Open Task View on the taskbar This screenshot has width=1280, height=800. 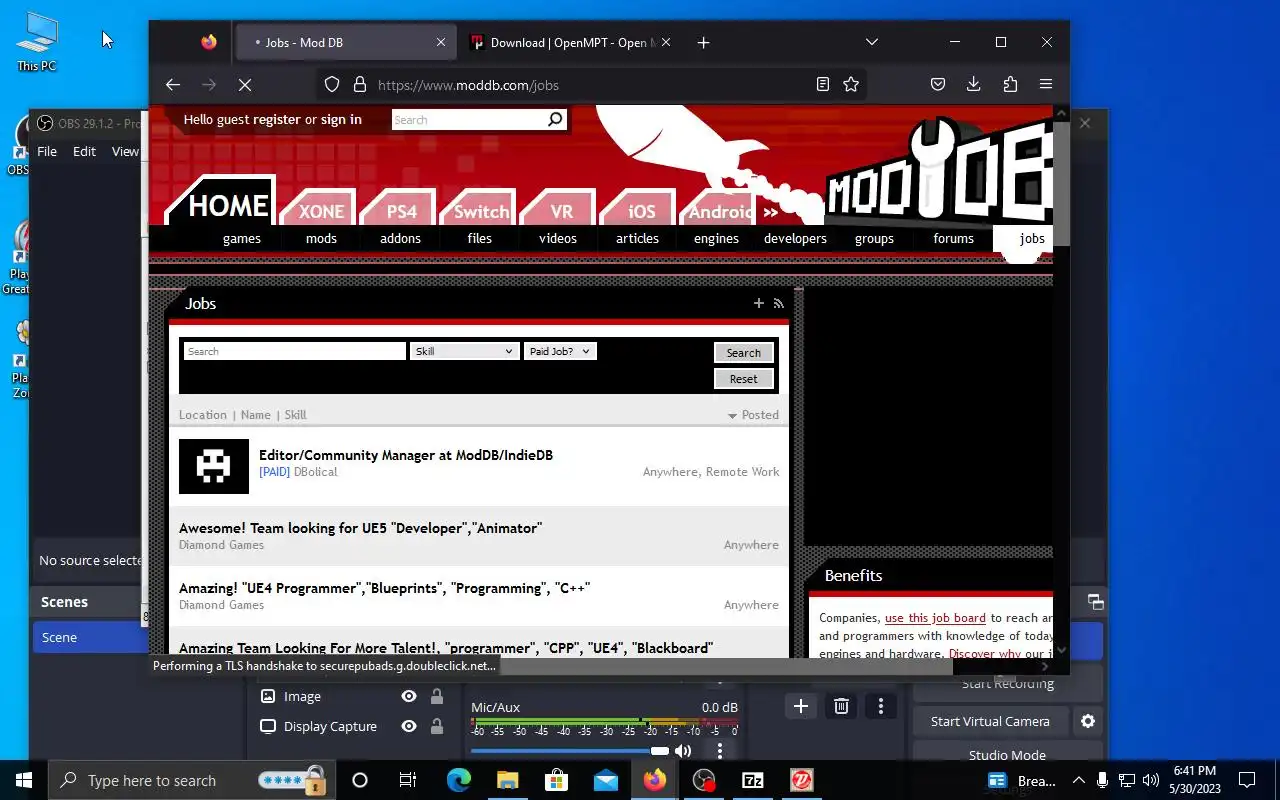pyautogui.click(x=407, y=780)
